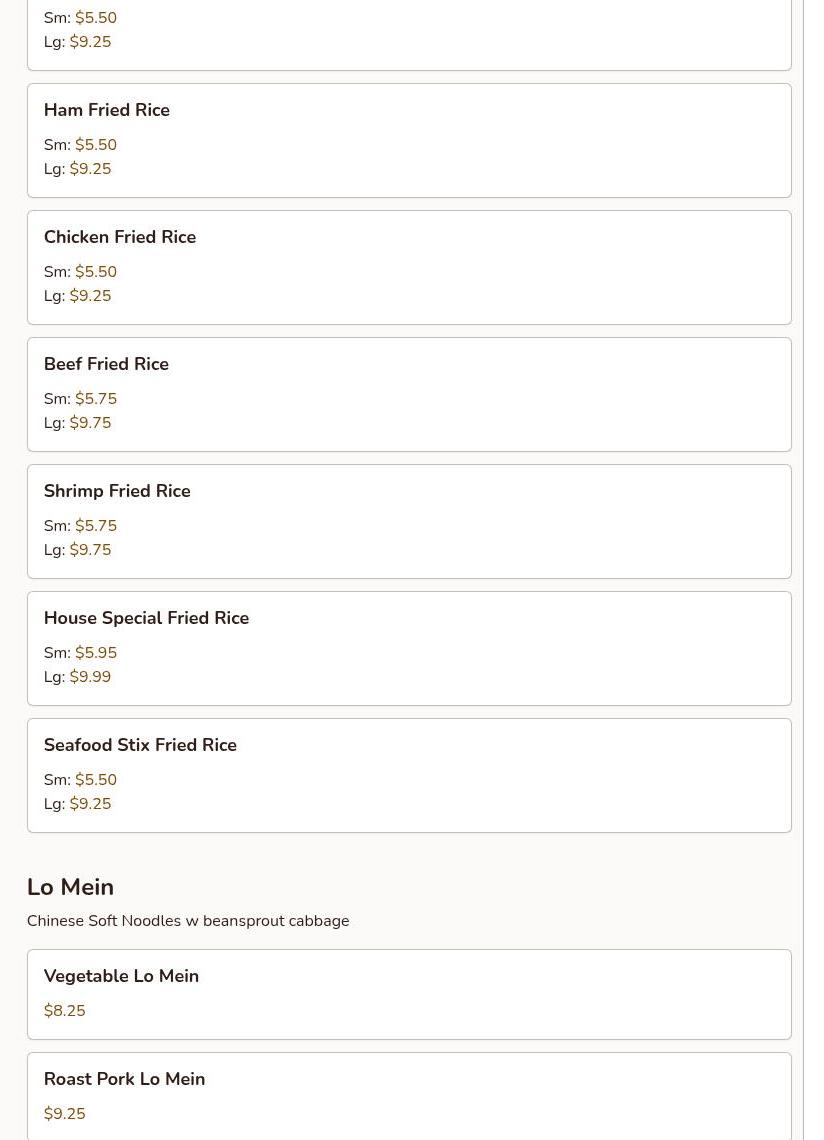The width and height of the screenshot is (824, 1140).
Task: Select the Seafood Stix Fried Rice title
Action: (140, 745)
